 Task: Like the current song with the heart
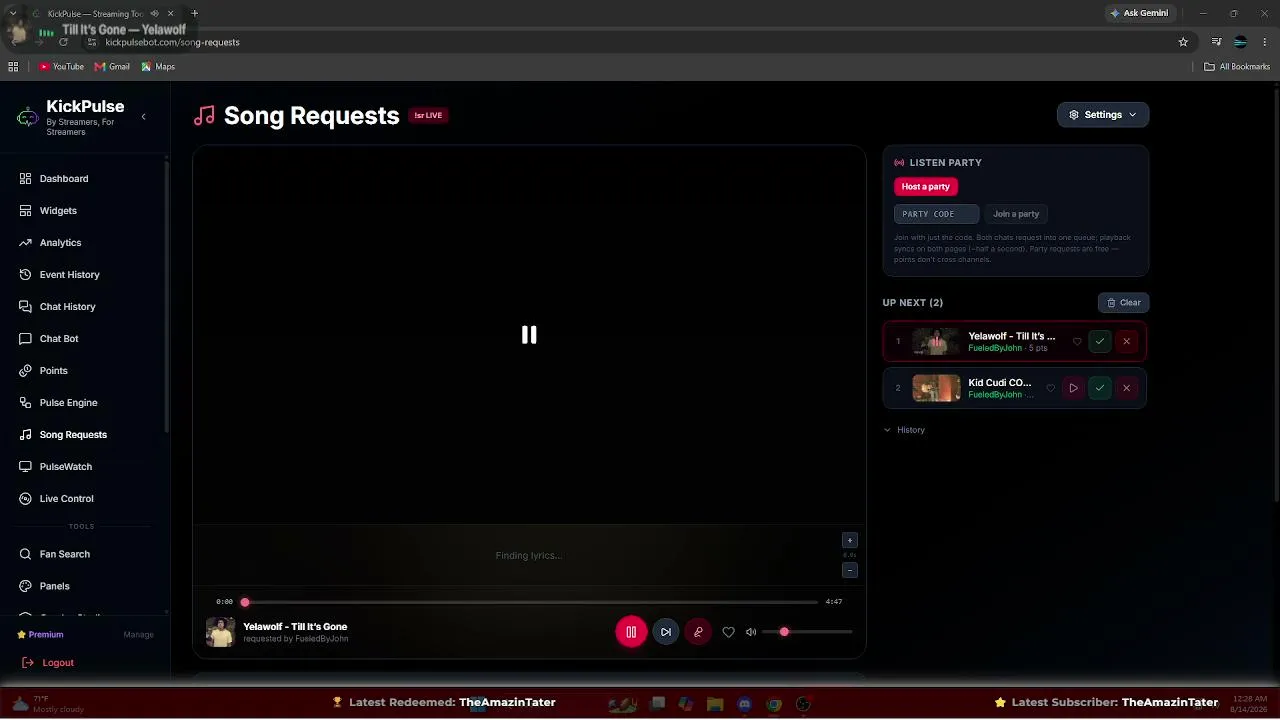coord(728,632)
